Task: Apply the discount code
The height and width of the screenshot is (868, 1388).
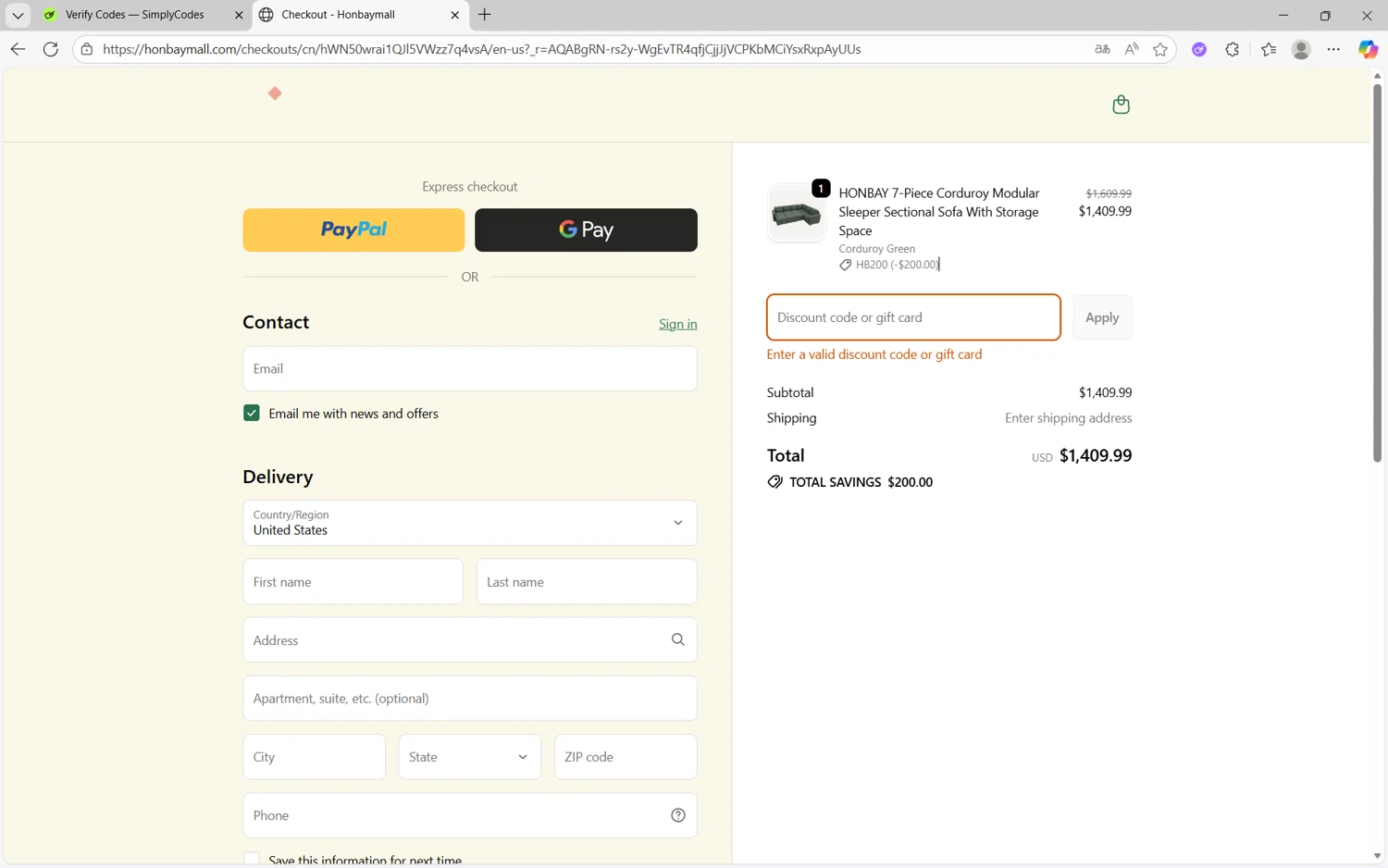Action: pyautogui.click(x=1102, y=317)
